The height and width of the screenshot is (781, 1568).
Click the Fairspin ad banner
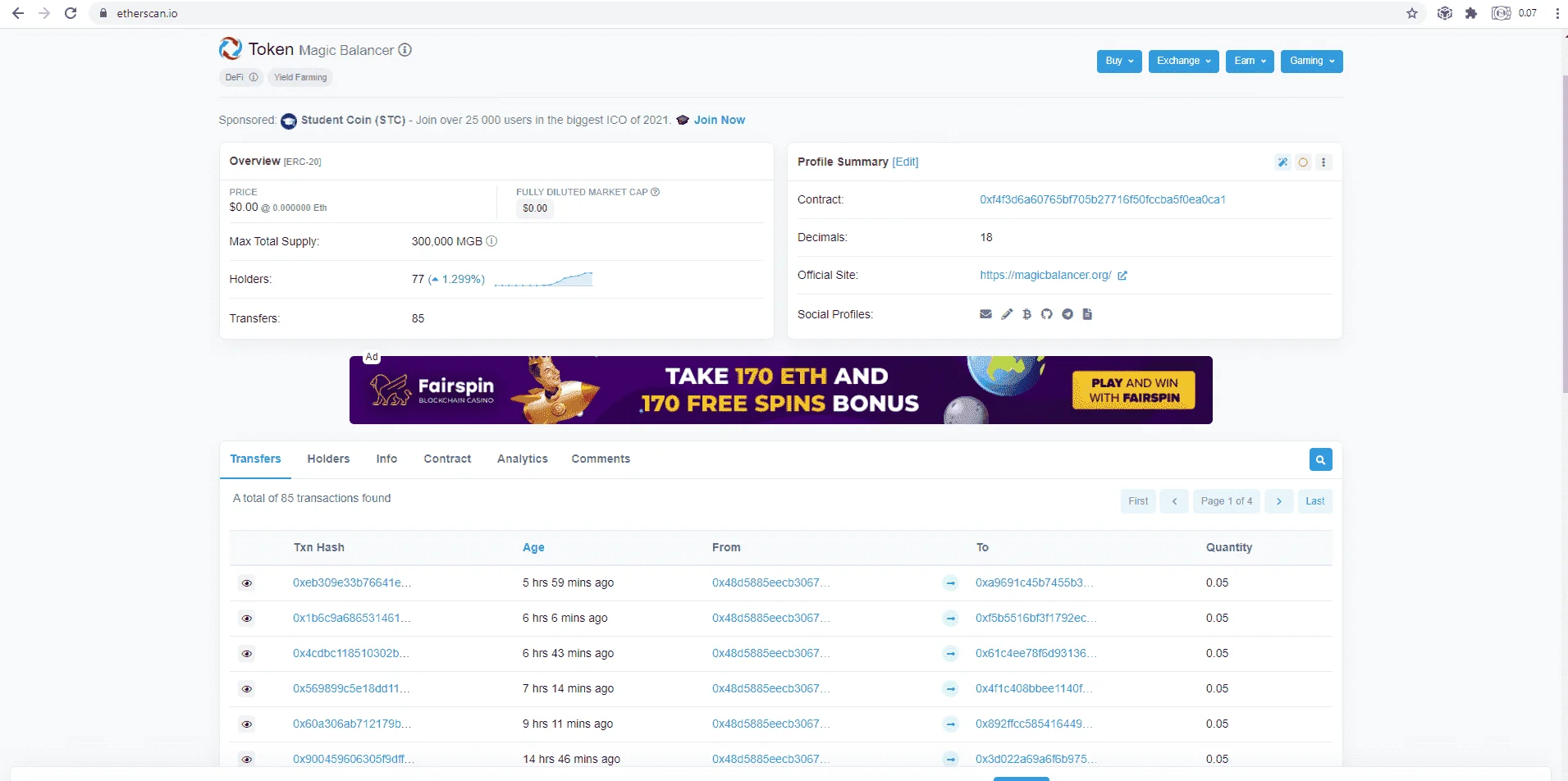(x=780, y=390)
